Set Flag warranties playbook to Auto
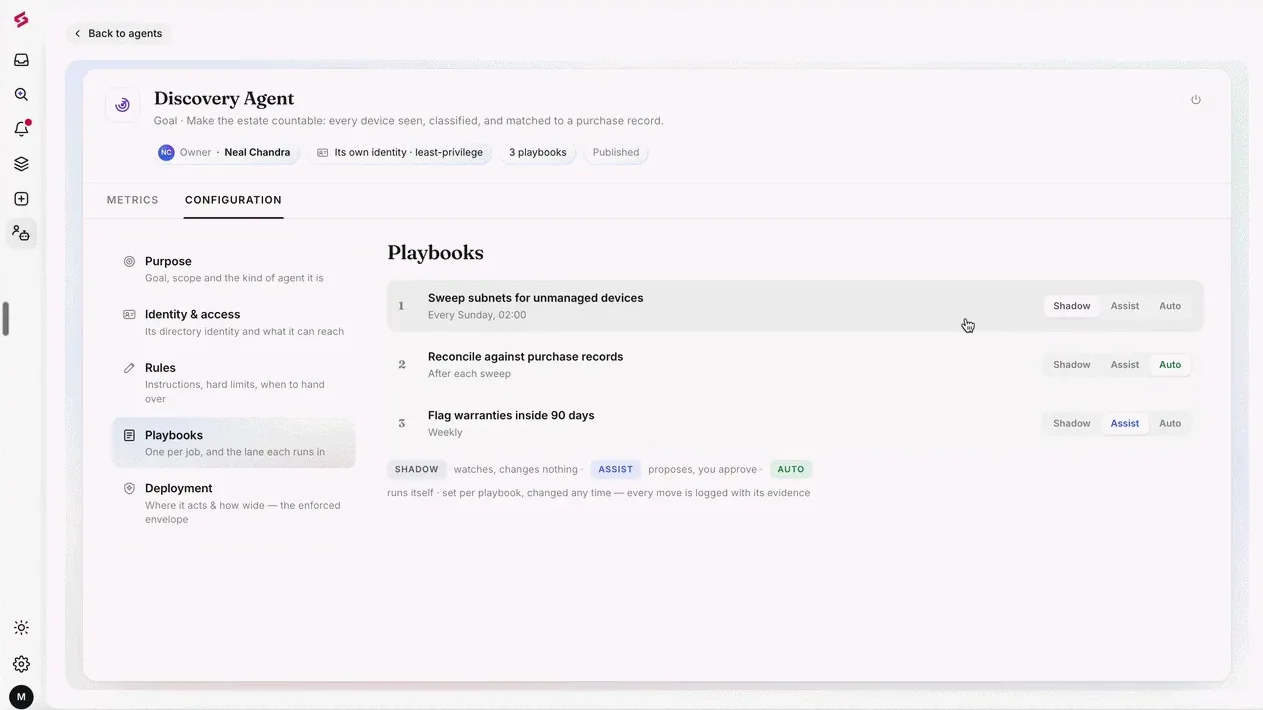The width and height of the screenshot is (1263, 710). click(1170, 424)
